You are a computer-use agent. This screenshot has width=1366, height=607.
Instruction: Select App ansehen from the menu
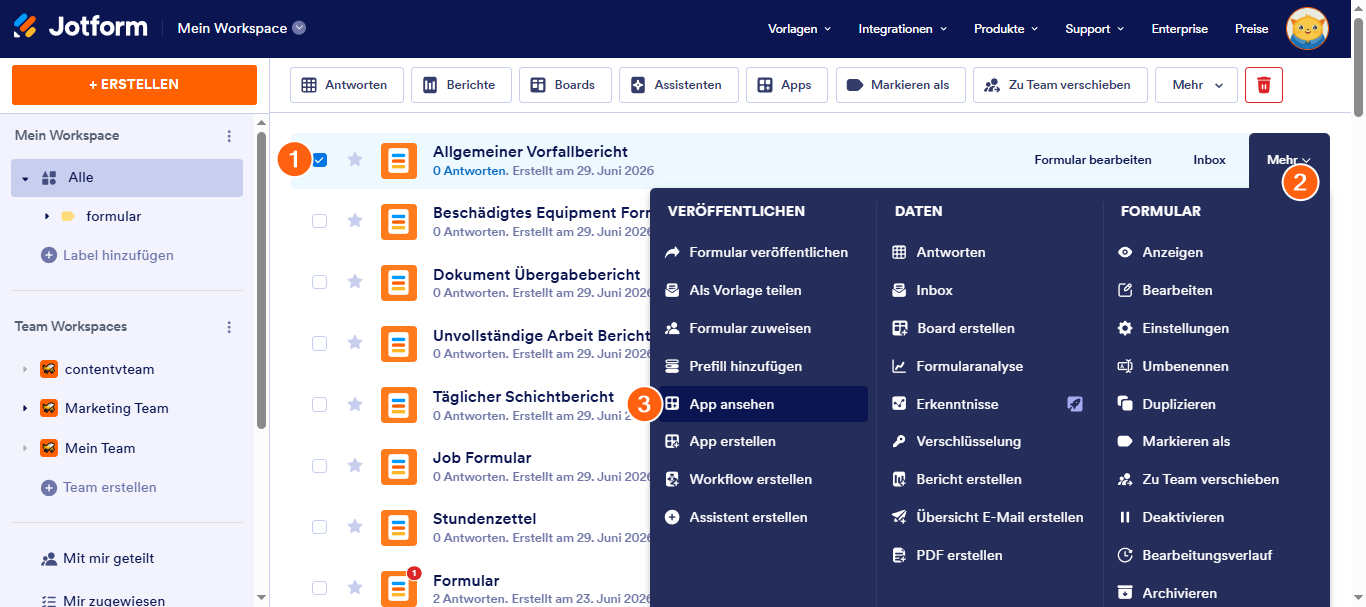tap(763, 404)
